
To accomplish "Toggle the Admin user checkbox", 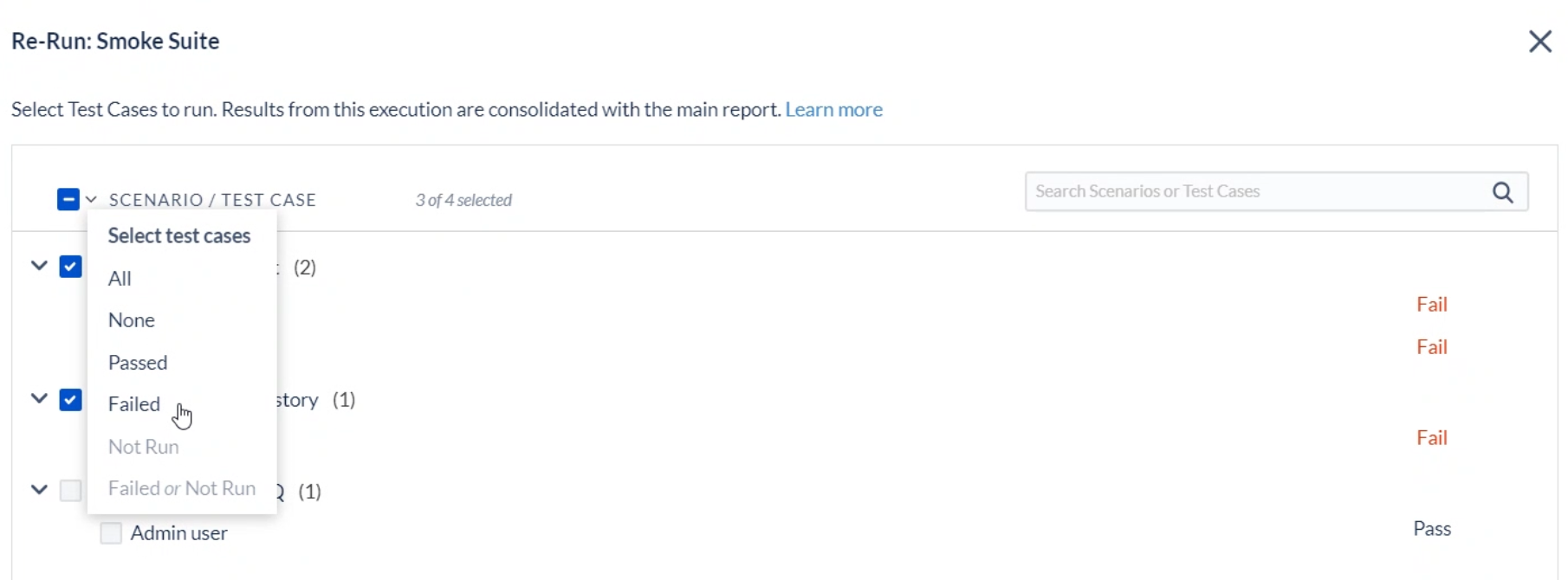I will click(x=110, y=532).
